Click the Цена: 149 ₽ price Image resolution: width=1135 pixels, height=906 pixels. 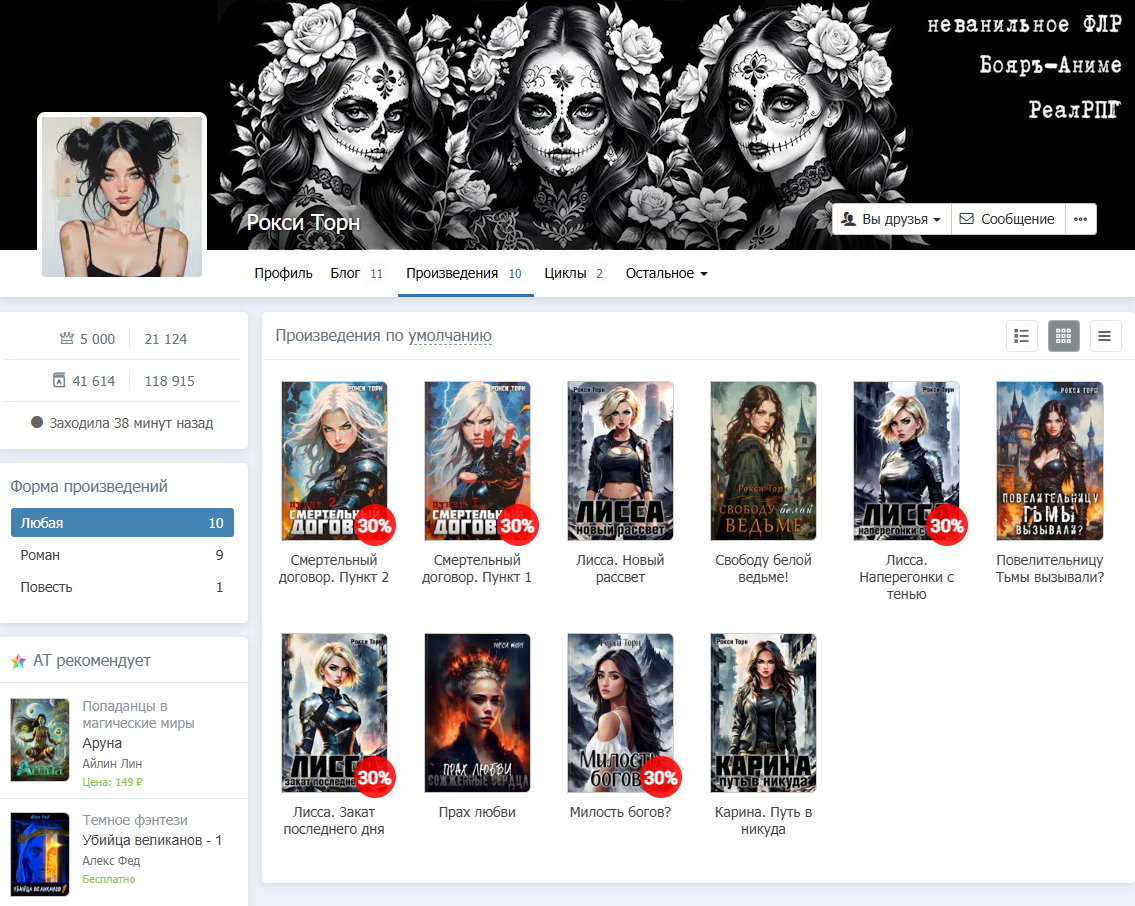pyautogui.click(x=112, y=782)
